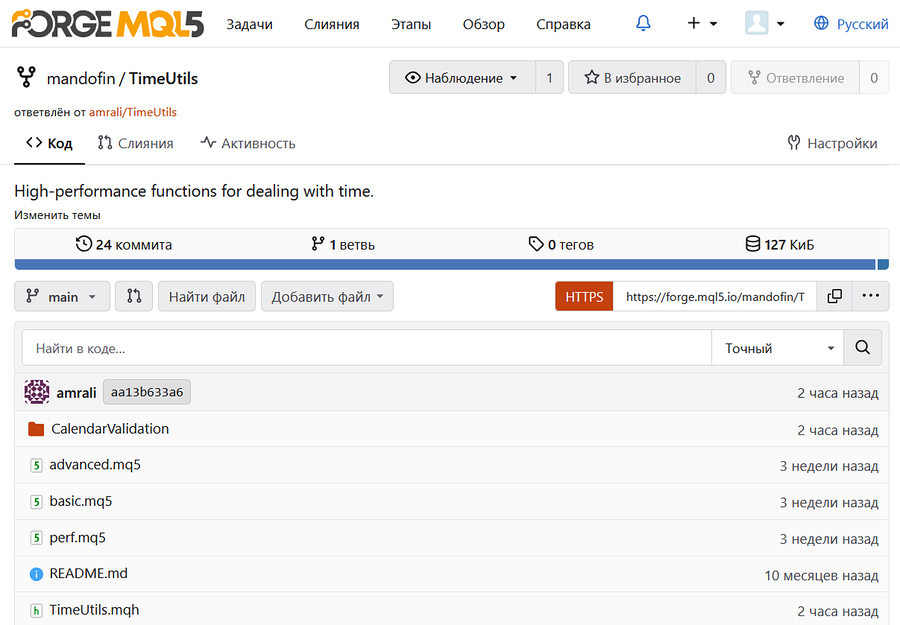The width and height of the screenshot is (900, 625).
Task: Switch to the Активность tab
Action: click(248, 143)
